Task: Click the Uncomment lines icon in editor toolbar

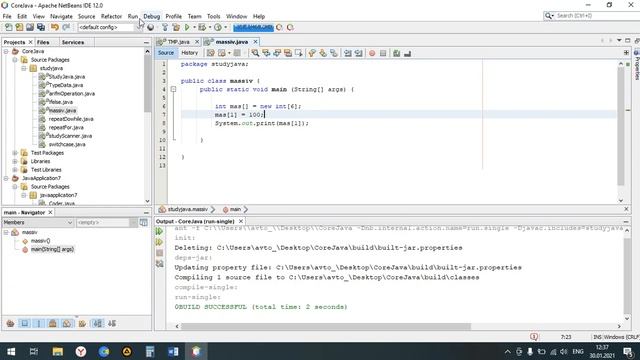Action: (407, 53)
